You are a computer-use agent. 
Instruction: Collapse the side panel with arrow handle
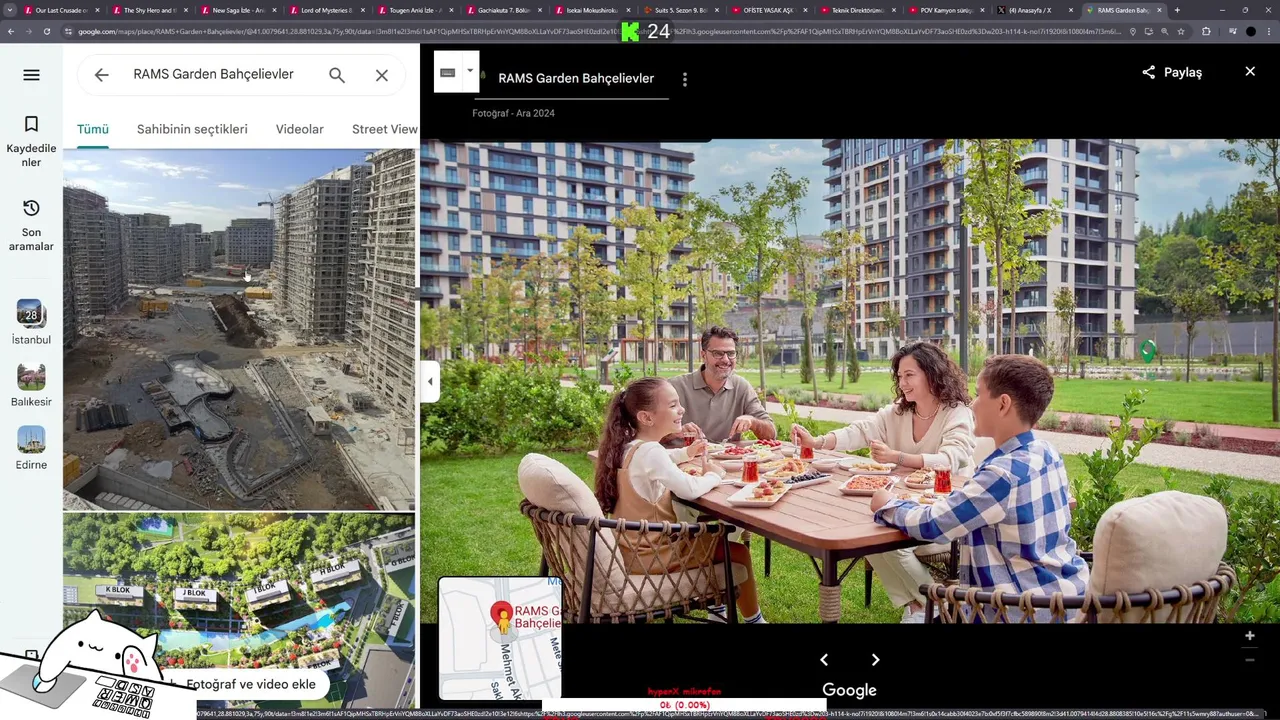point(430,381)
